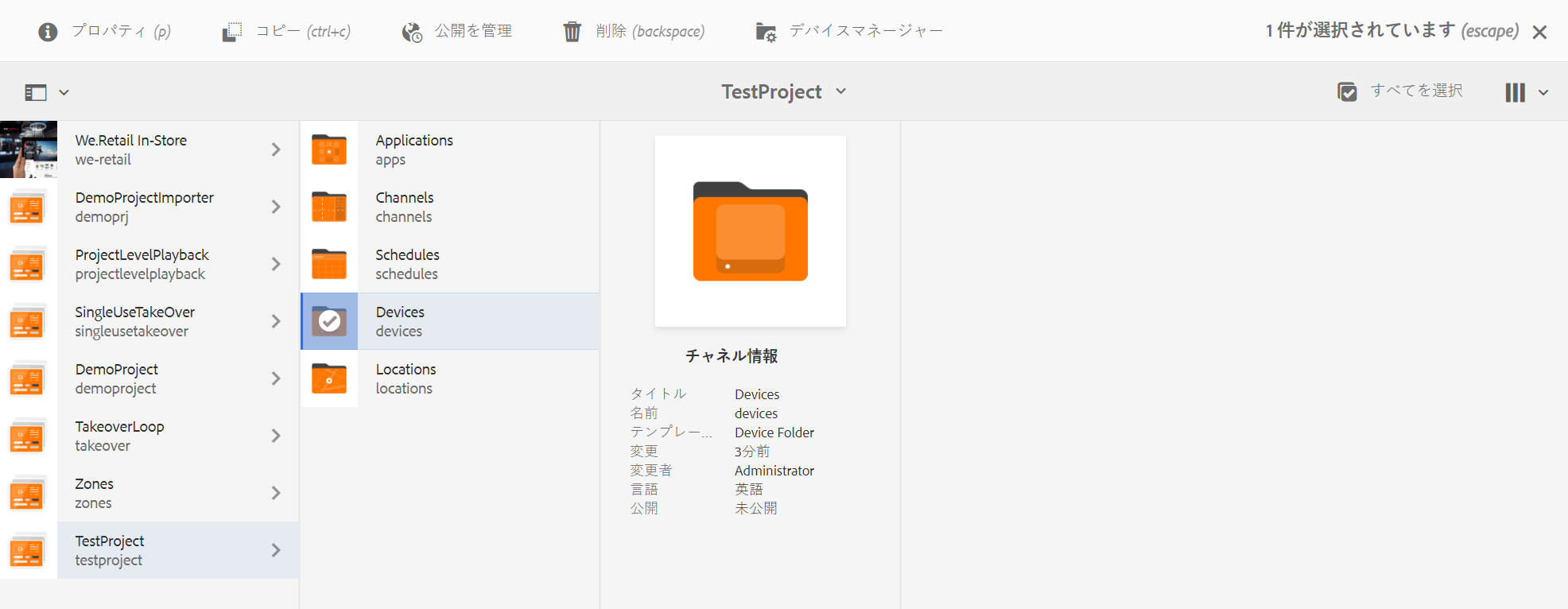Select the DemoProjectImporter project icon

(x=27, y=208)
